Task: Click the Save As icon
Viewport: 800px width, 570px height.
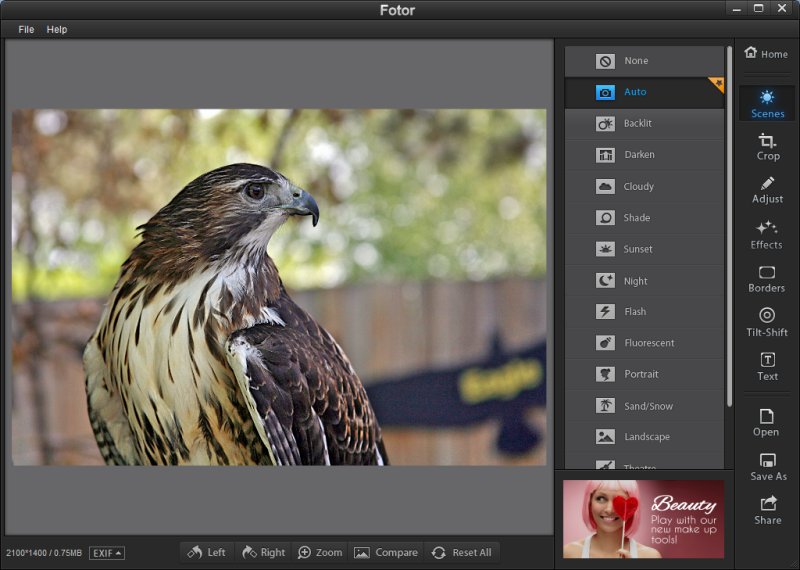Action: tap(767, 466)
